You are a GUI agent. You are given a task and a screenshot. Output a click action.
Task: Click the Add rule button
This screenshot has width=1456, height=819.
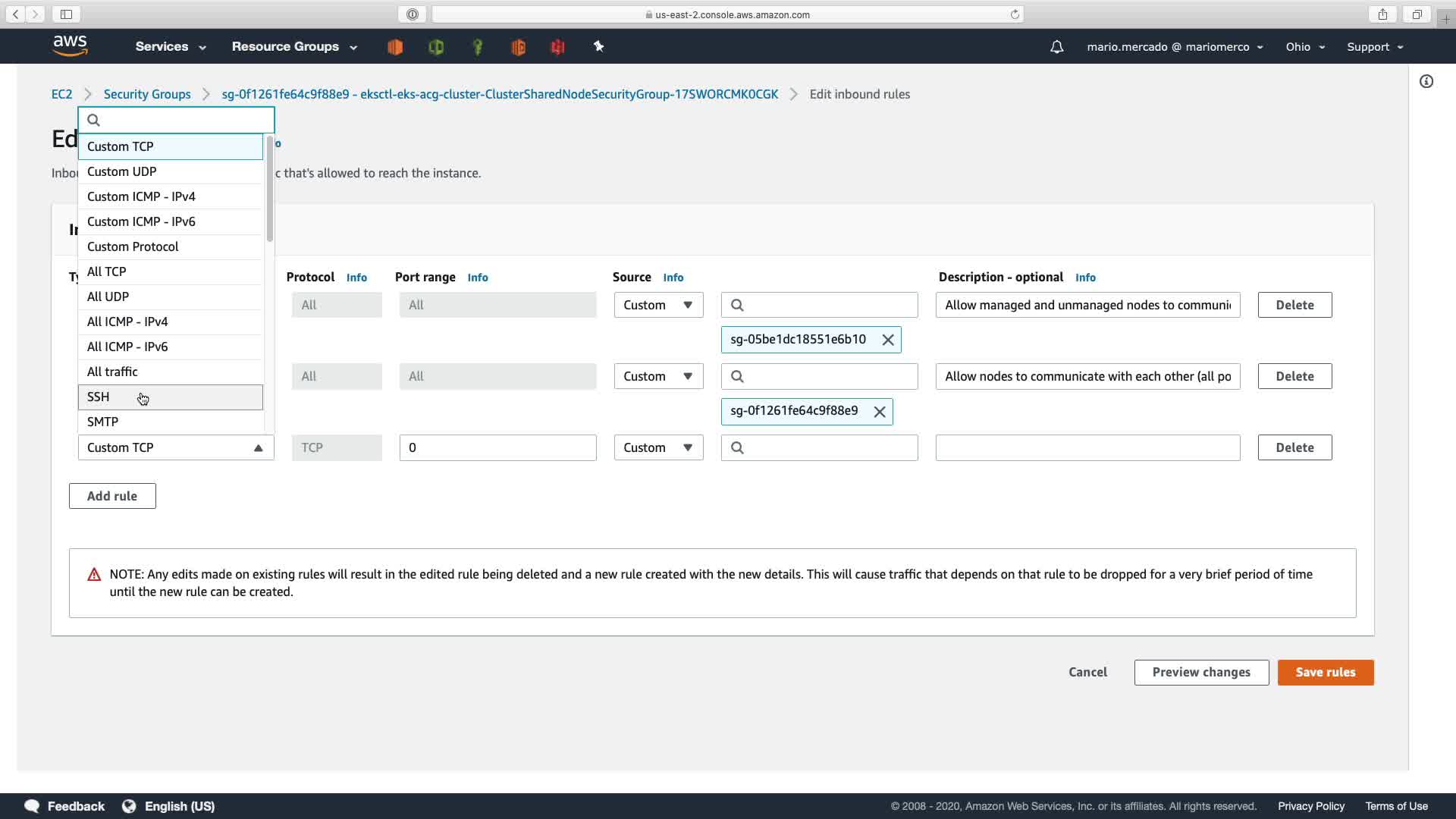coord(112,496)
